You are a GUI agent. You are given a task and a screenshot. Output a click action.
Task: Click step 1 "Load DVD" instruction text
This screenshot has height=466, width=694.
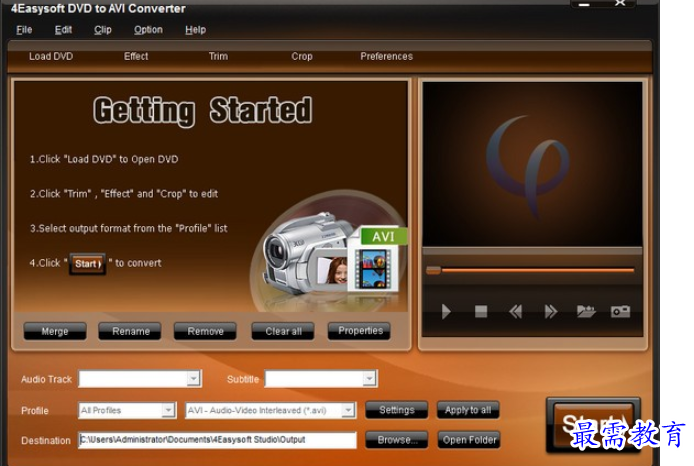(104, 159)
